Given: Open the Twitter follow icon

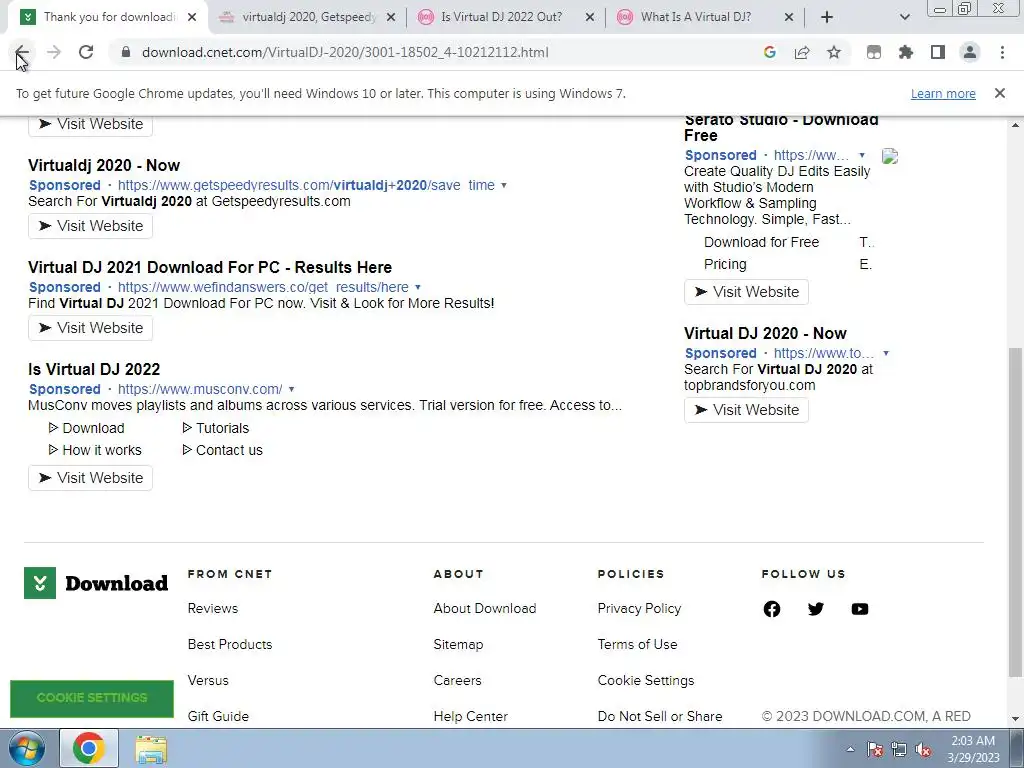Looking at the screenshot, I should click(816, 609).
